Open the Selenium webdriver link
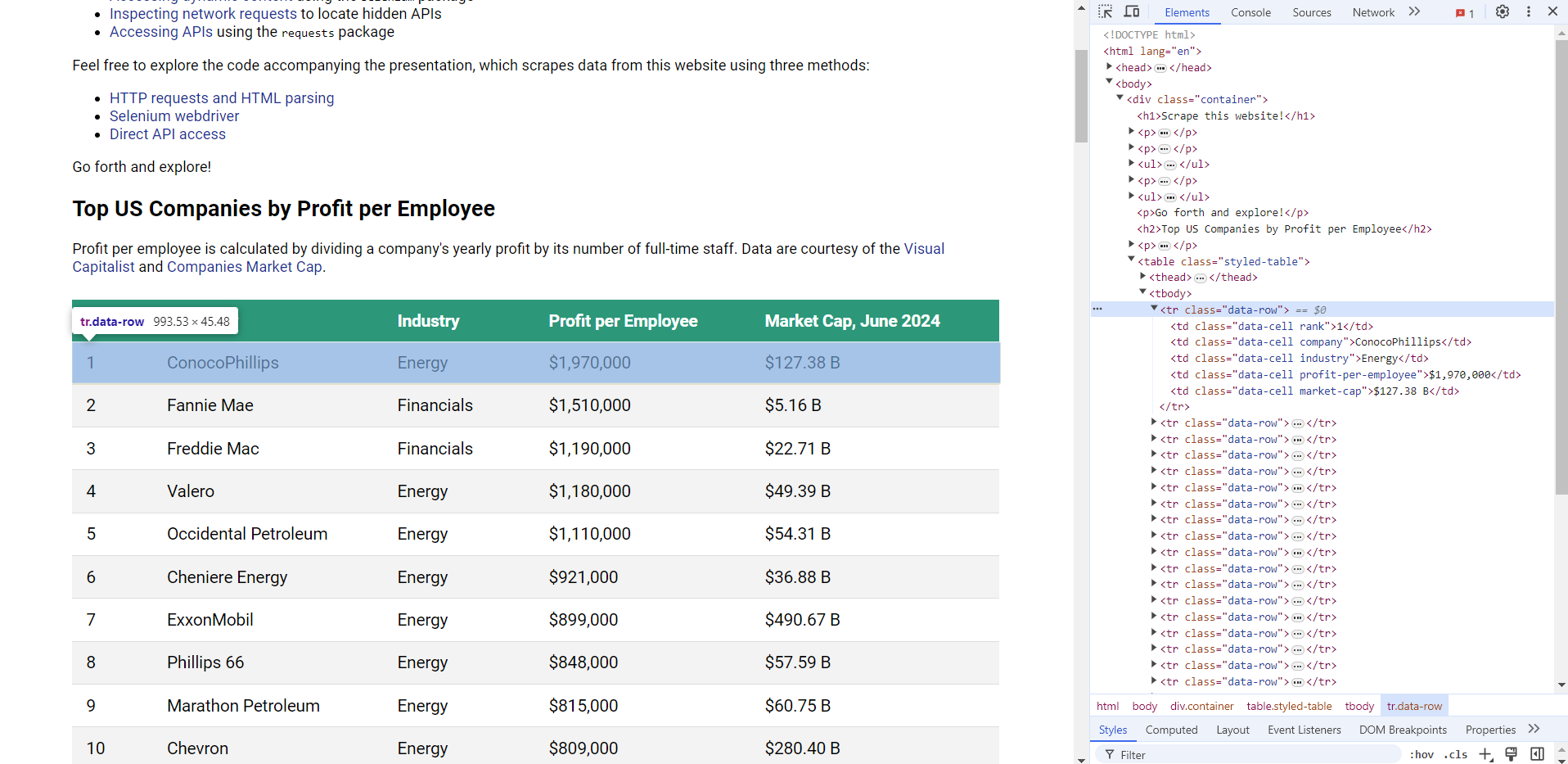Viewport: 1568px width, 764px height. pyautogui.click(x=174, y=116)
